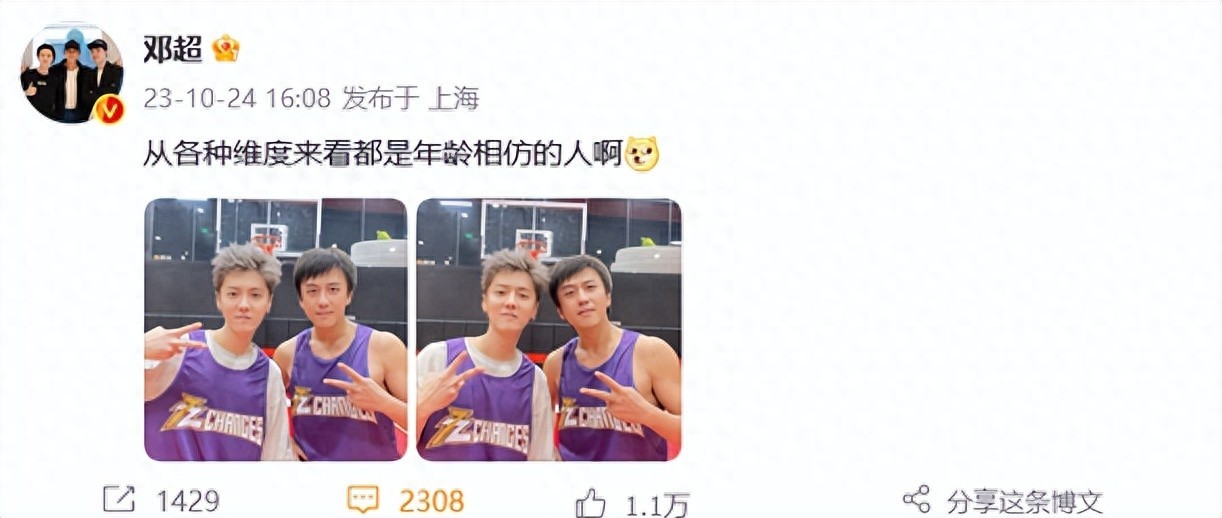Open the left photo of the post
This screenshot has height=518, width=1222.
[x=276, y=329]
